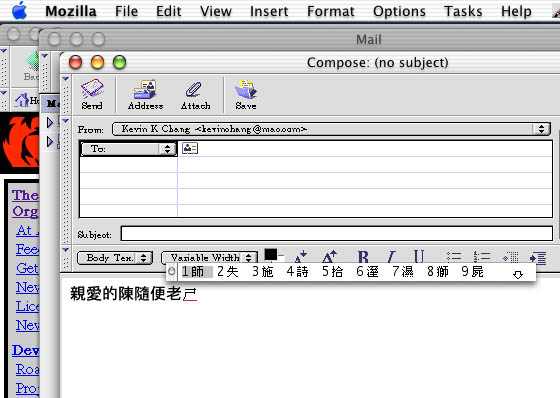Click the Save folder icon
Viewport: 560px width, 398px height.
[246, 94]
